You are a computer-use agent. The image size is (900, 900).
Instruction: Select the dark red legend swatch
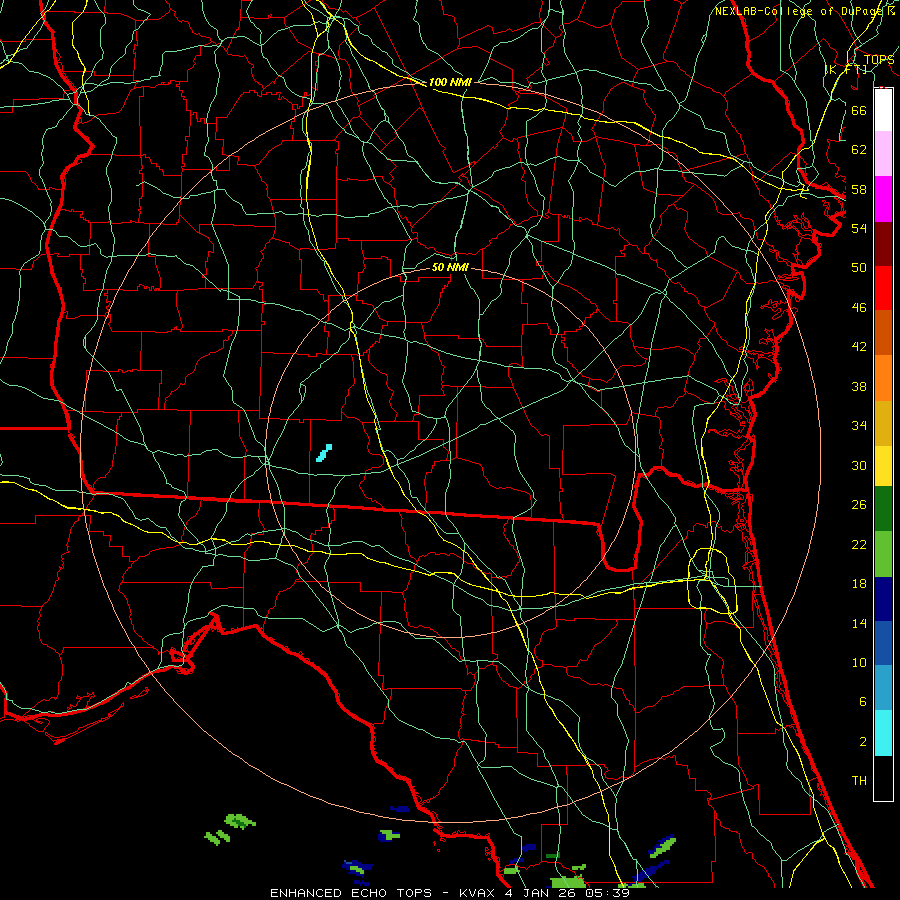click(x=883, y=244)
